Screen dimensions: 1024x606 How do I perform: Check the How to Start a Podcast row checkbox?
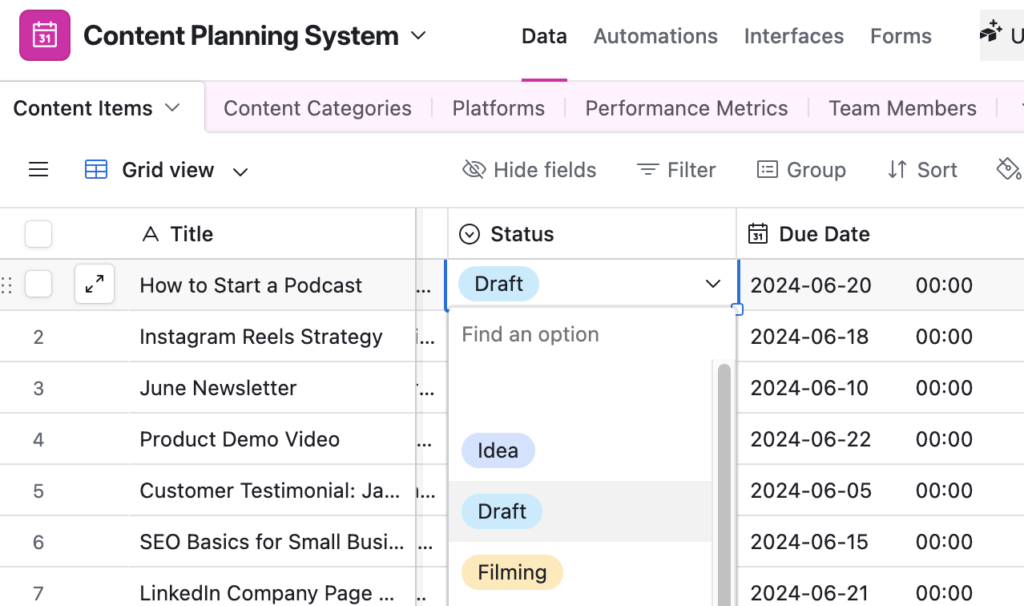pyautogui.click(x=38, y=285)
